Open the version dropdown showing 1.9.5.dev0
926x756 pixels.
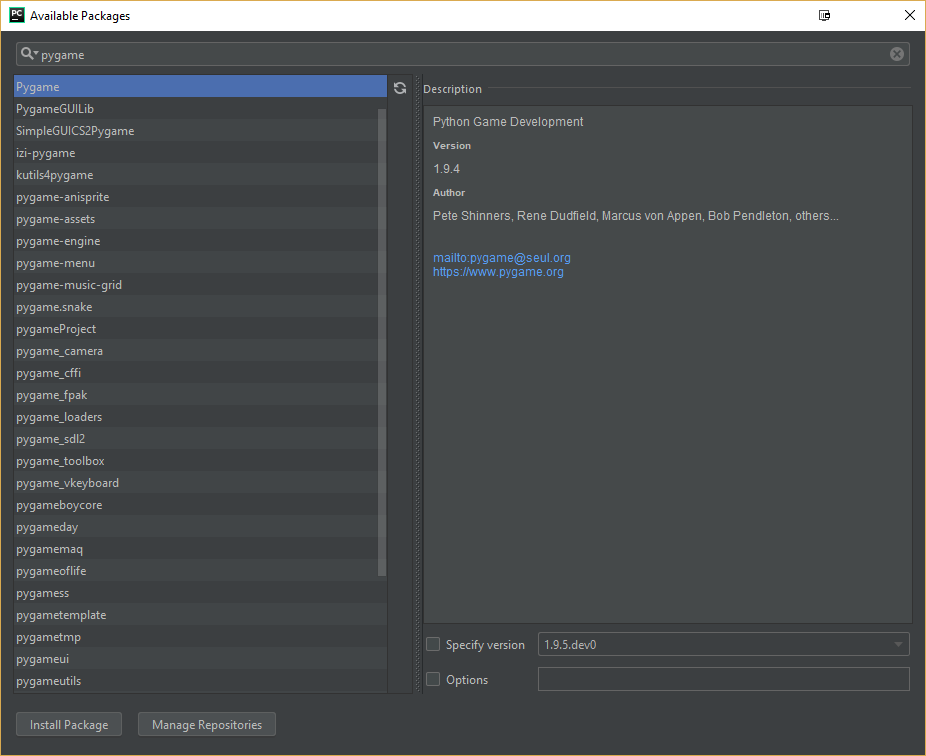[x=723, y=645]
